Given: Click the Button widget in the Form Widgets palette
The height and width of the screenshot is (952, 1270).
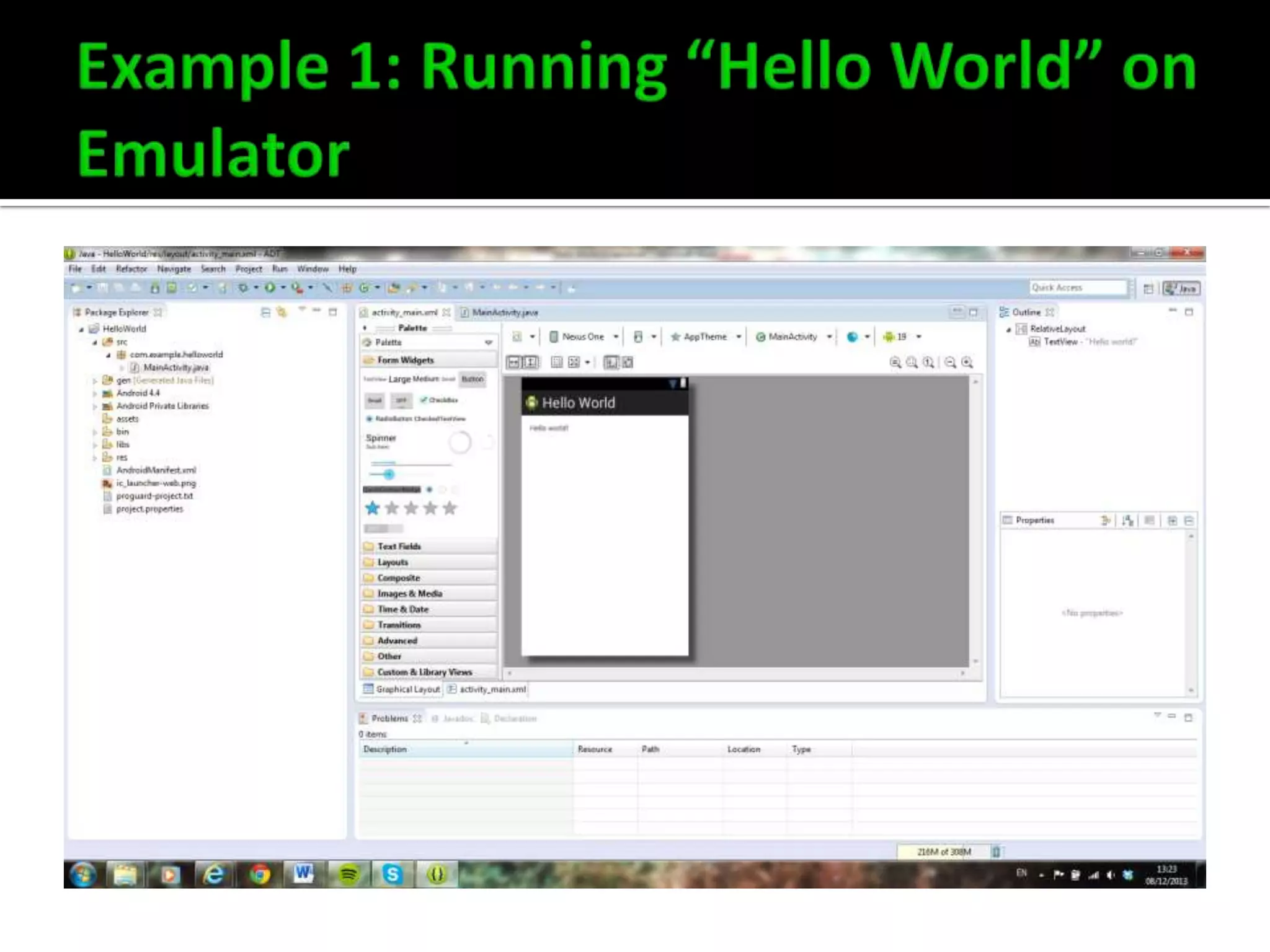Looking at the screenshot, I should coord(473,379).
